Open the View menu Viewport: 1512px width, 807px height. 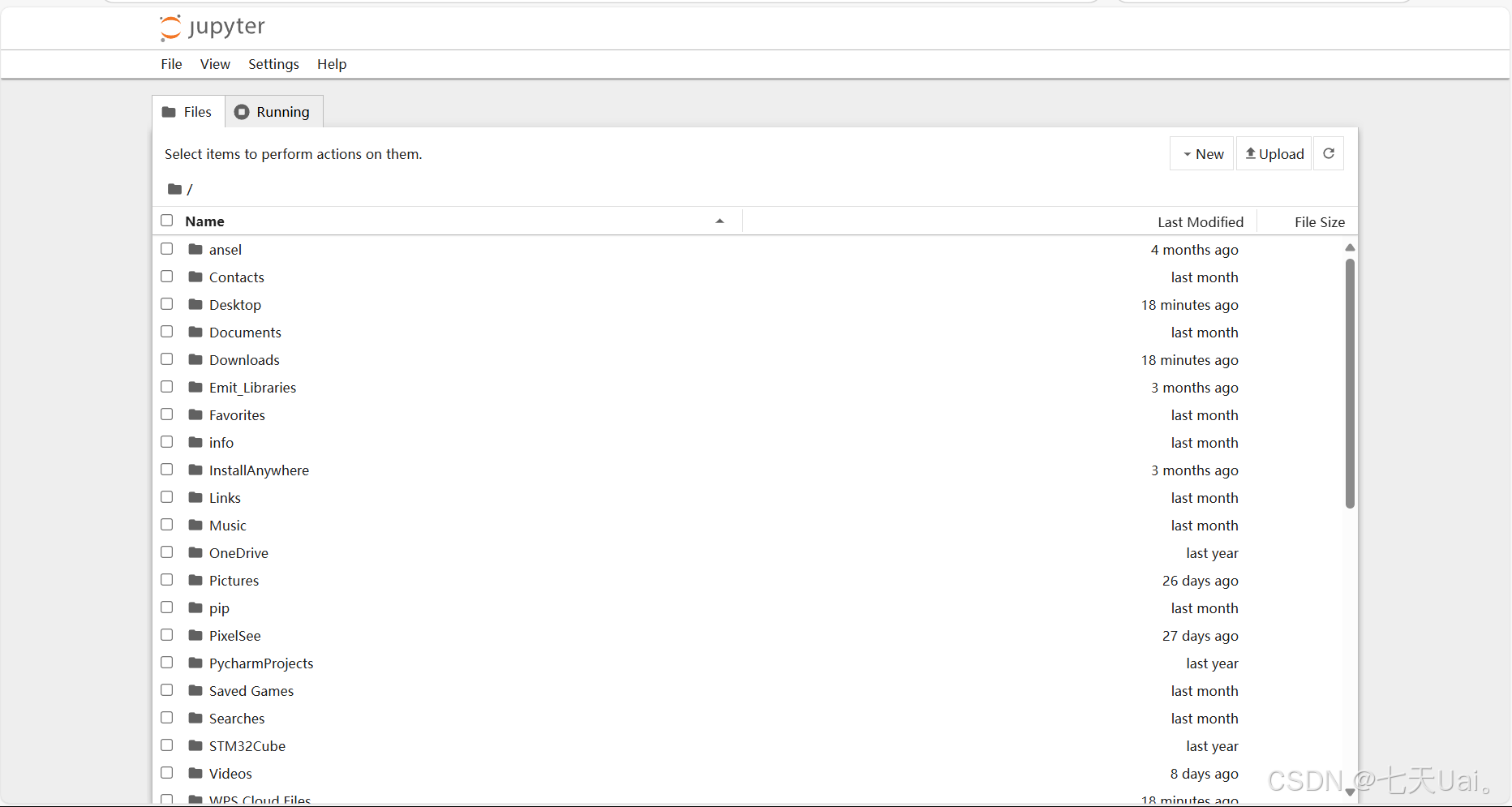coord(215,64)
